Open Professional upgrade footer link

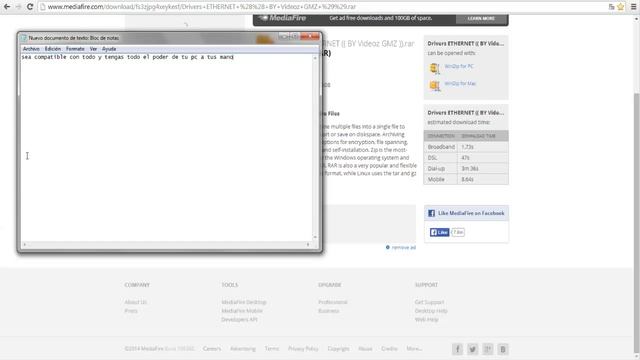[x=333, y=302]
